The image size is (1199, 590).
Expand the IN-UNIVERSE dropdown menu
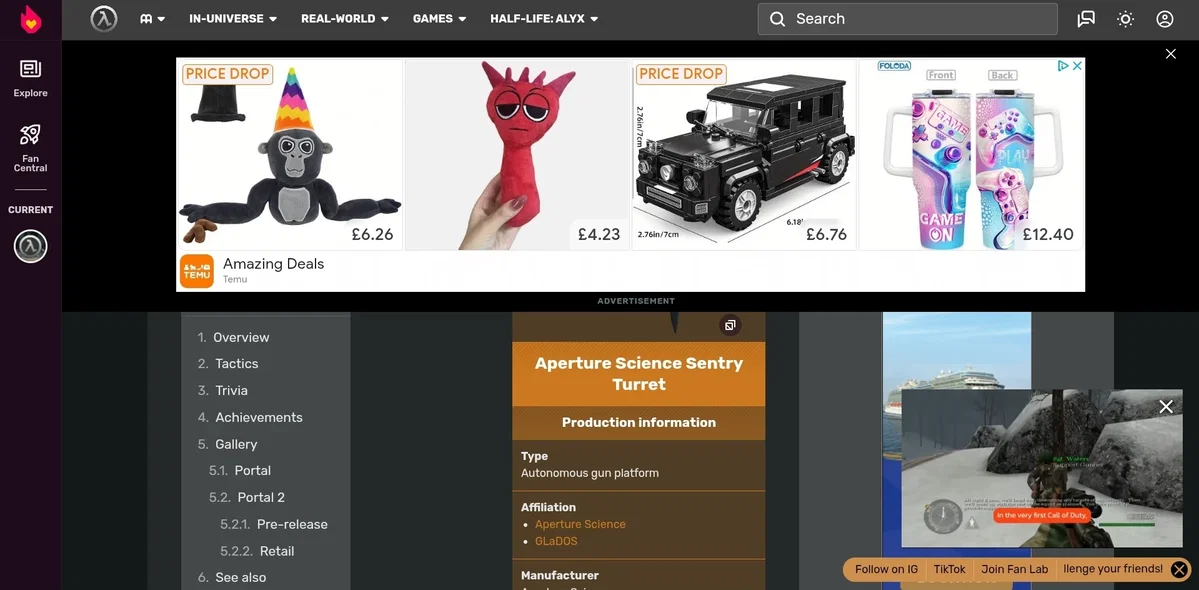pos(233,19)
